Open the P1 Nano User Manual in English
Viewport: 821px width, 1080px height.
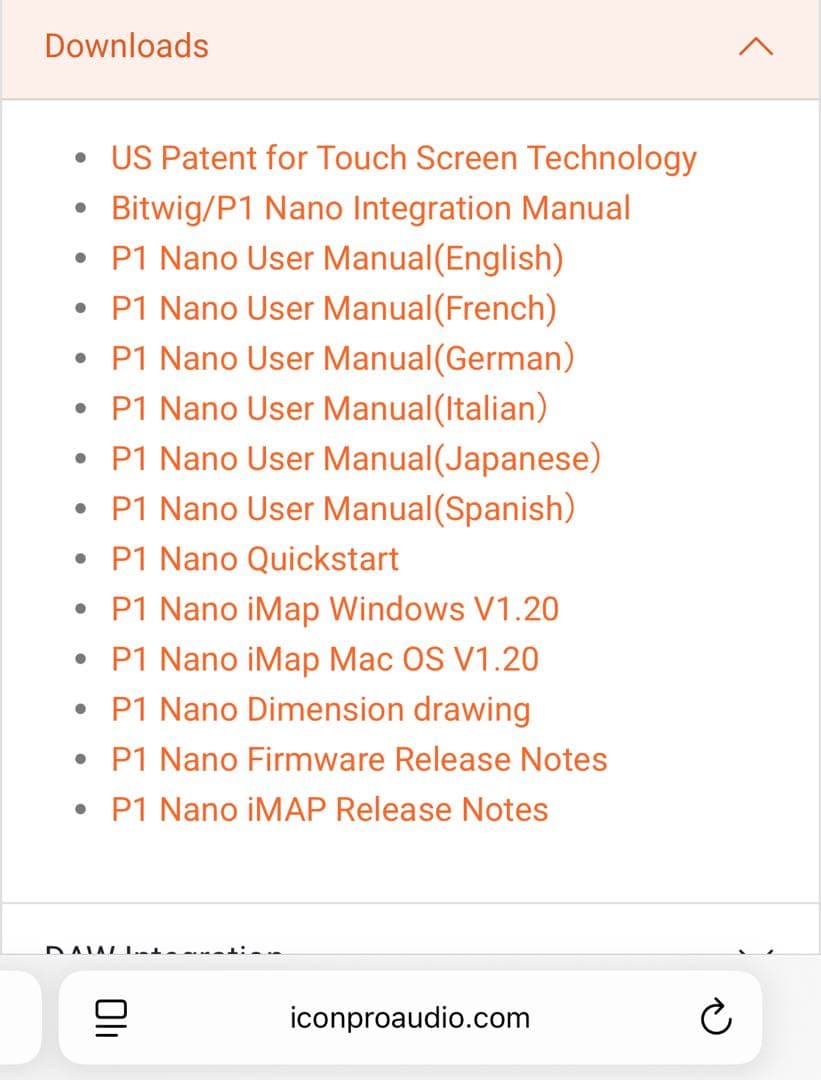pos(337,258)
